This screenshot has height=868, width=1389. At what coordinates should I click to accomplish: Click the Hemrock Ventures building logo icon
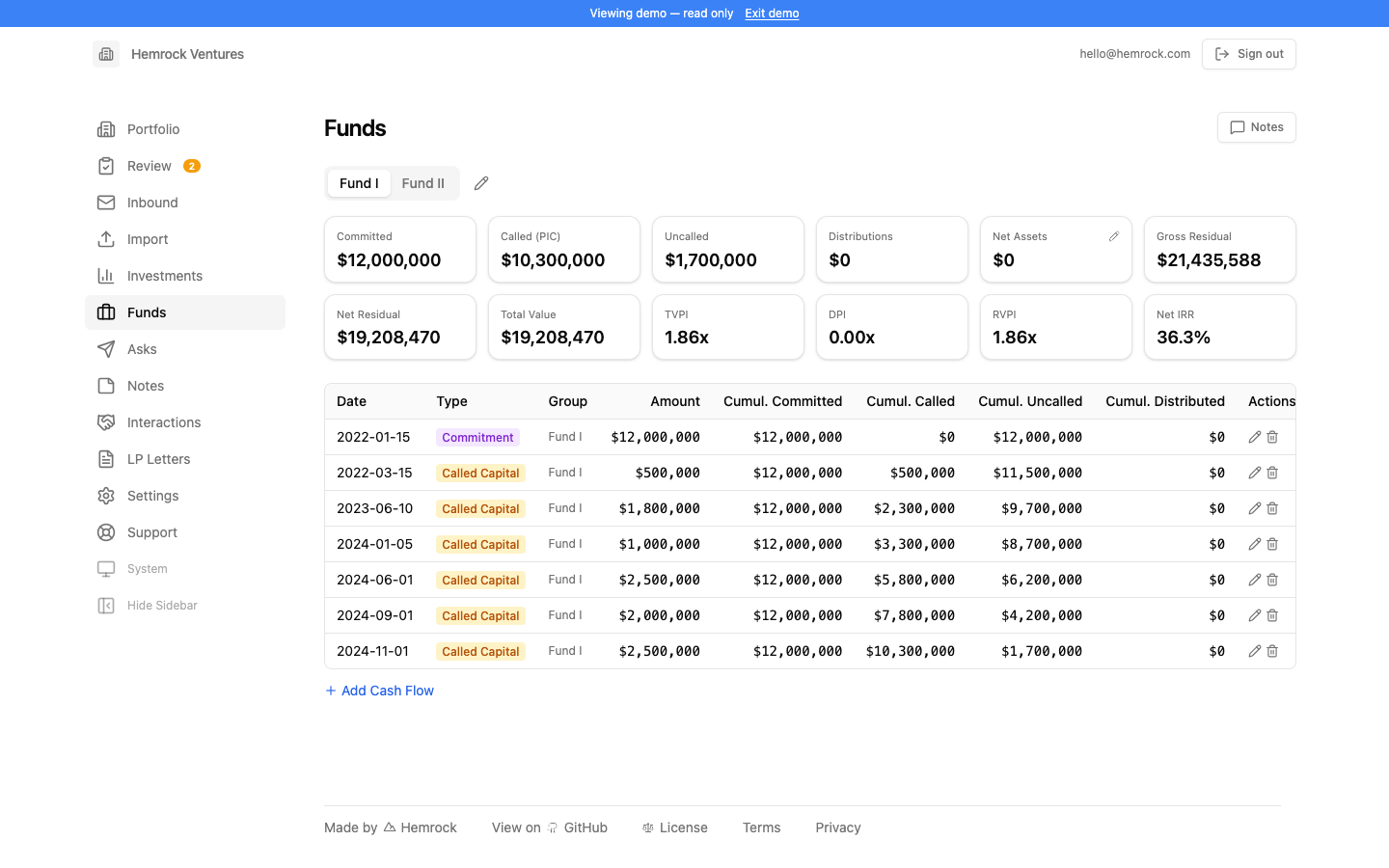(x=106, y=54)
